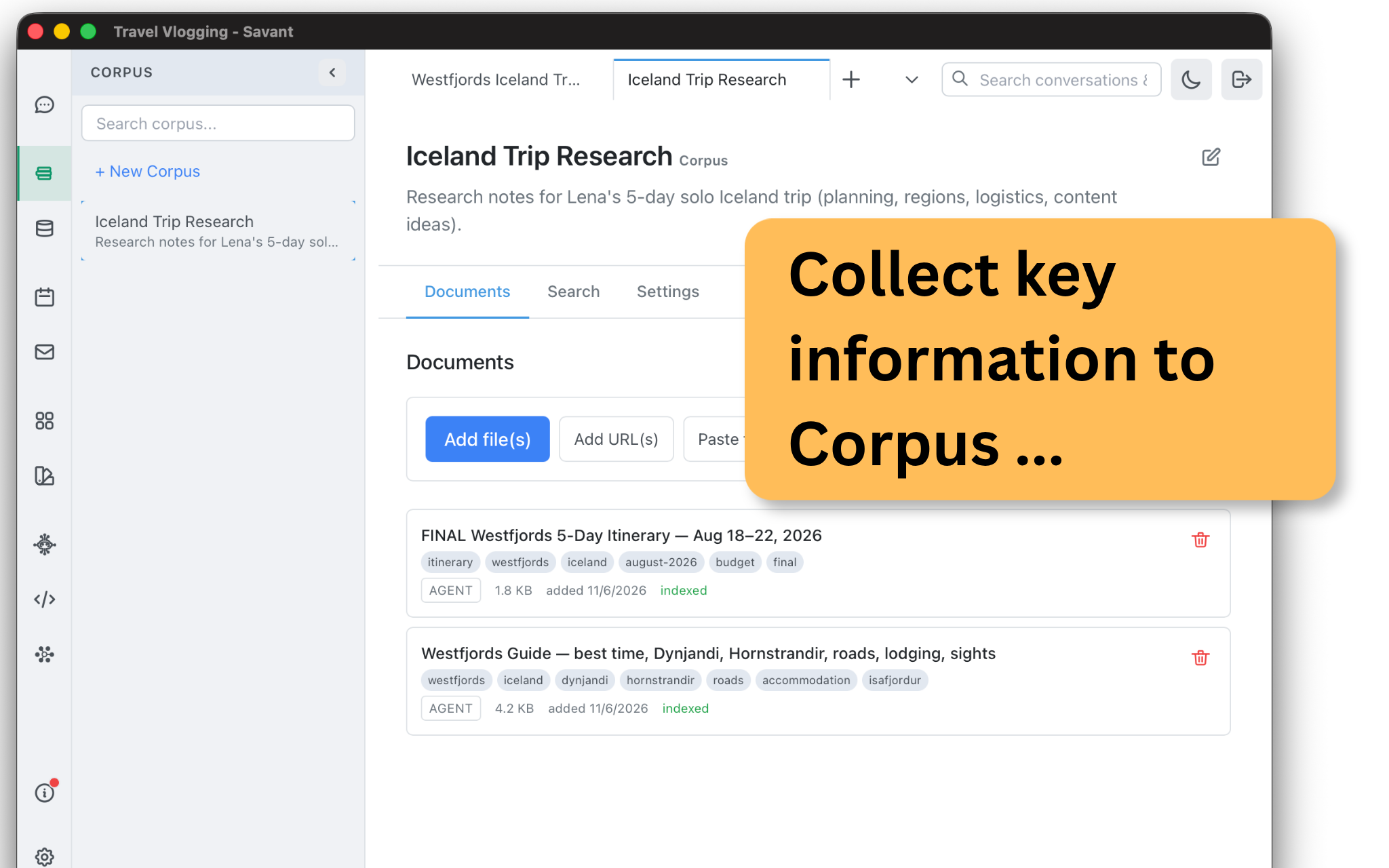1389x868 pixels.
Task: Click indexed status of itinerary document
Action: tap(684, 591)
